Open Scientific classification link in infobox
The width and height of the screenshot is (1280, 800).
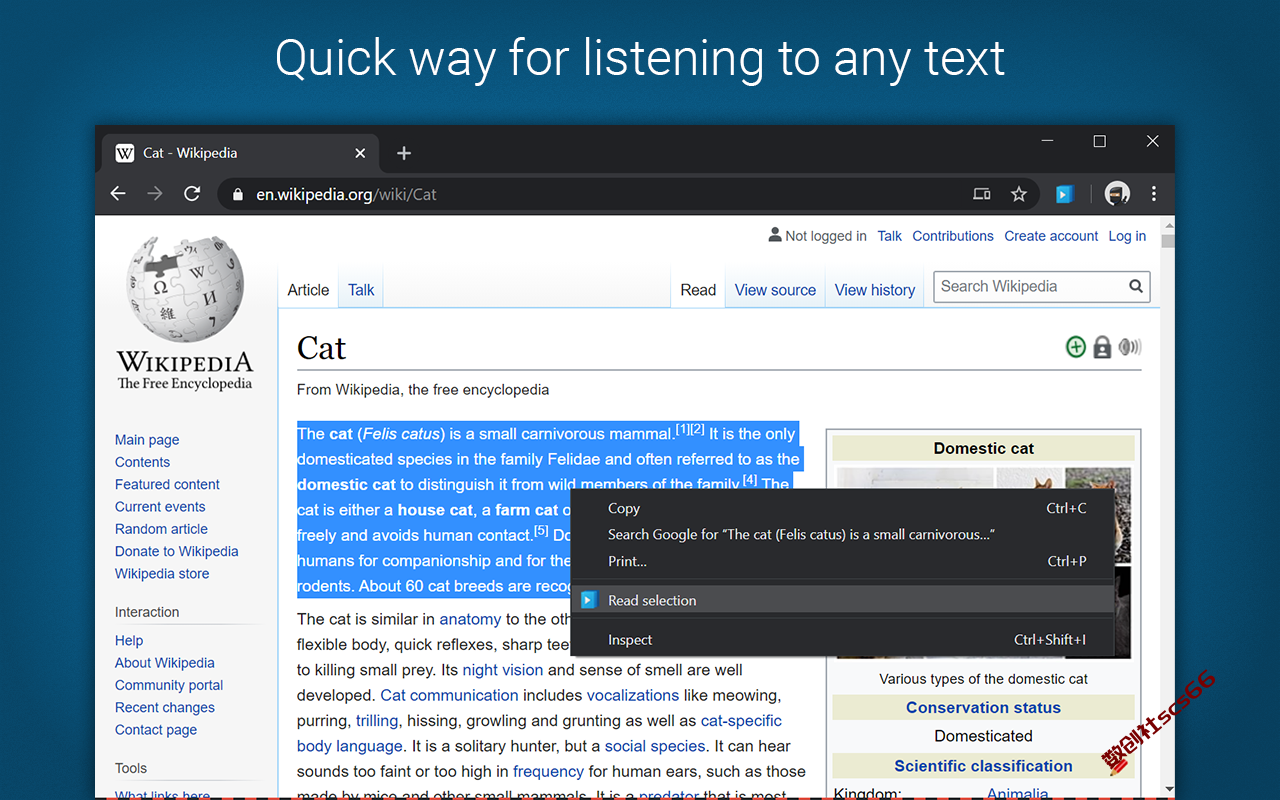coord(983,766)
